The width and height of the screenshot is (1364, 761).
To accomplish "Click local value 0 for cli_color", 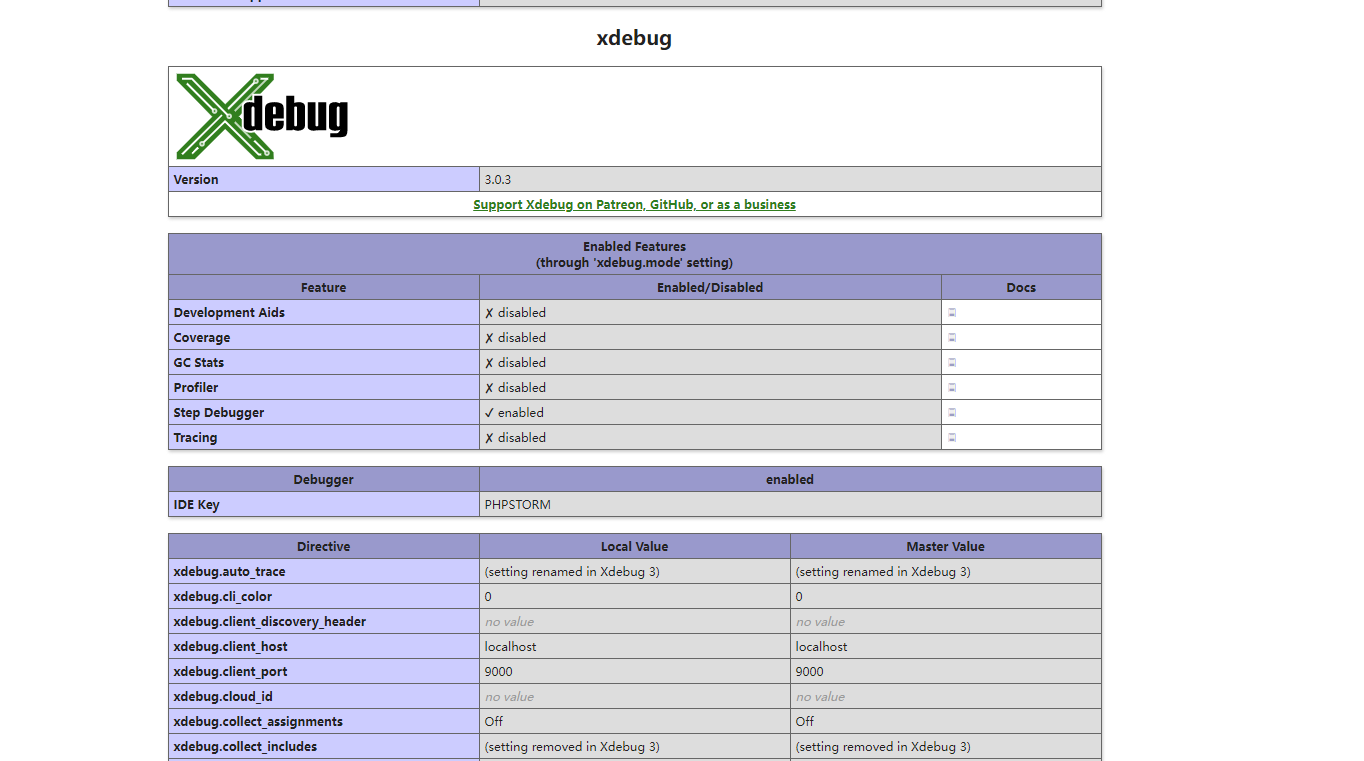I will pos(488,597).
